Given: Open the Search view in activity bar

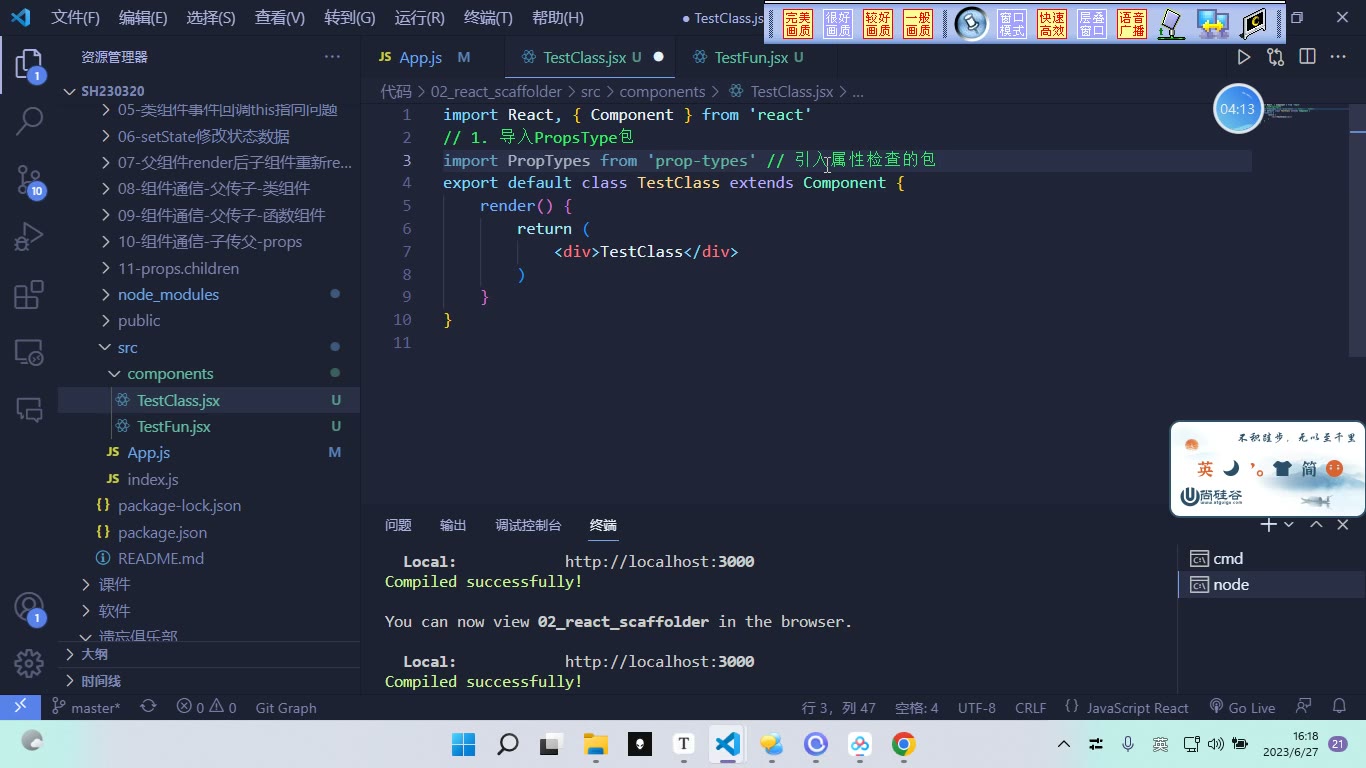Looking at the screenshot, I should pos(29,122).
